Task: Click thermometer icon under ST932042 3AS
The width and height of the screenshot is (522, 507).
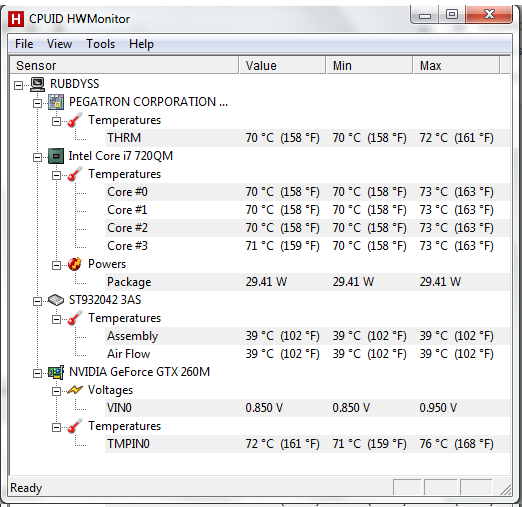Action: pyautogui.click(x=75, y=318)
